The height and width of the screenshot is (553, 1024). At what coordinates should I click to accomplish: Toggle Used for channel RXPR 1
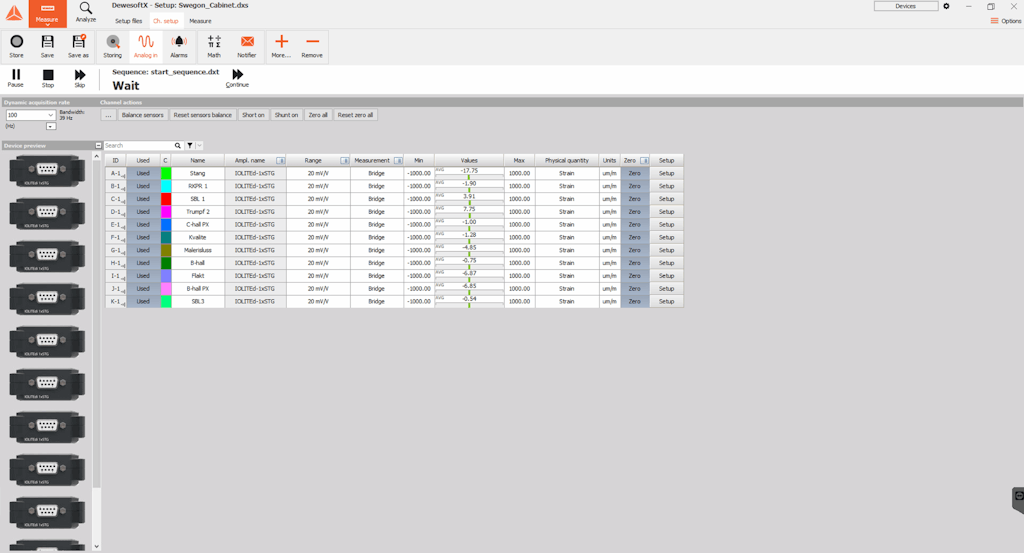143,186
